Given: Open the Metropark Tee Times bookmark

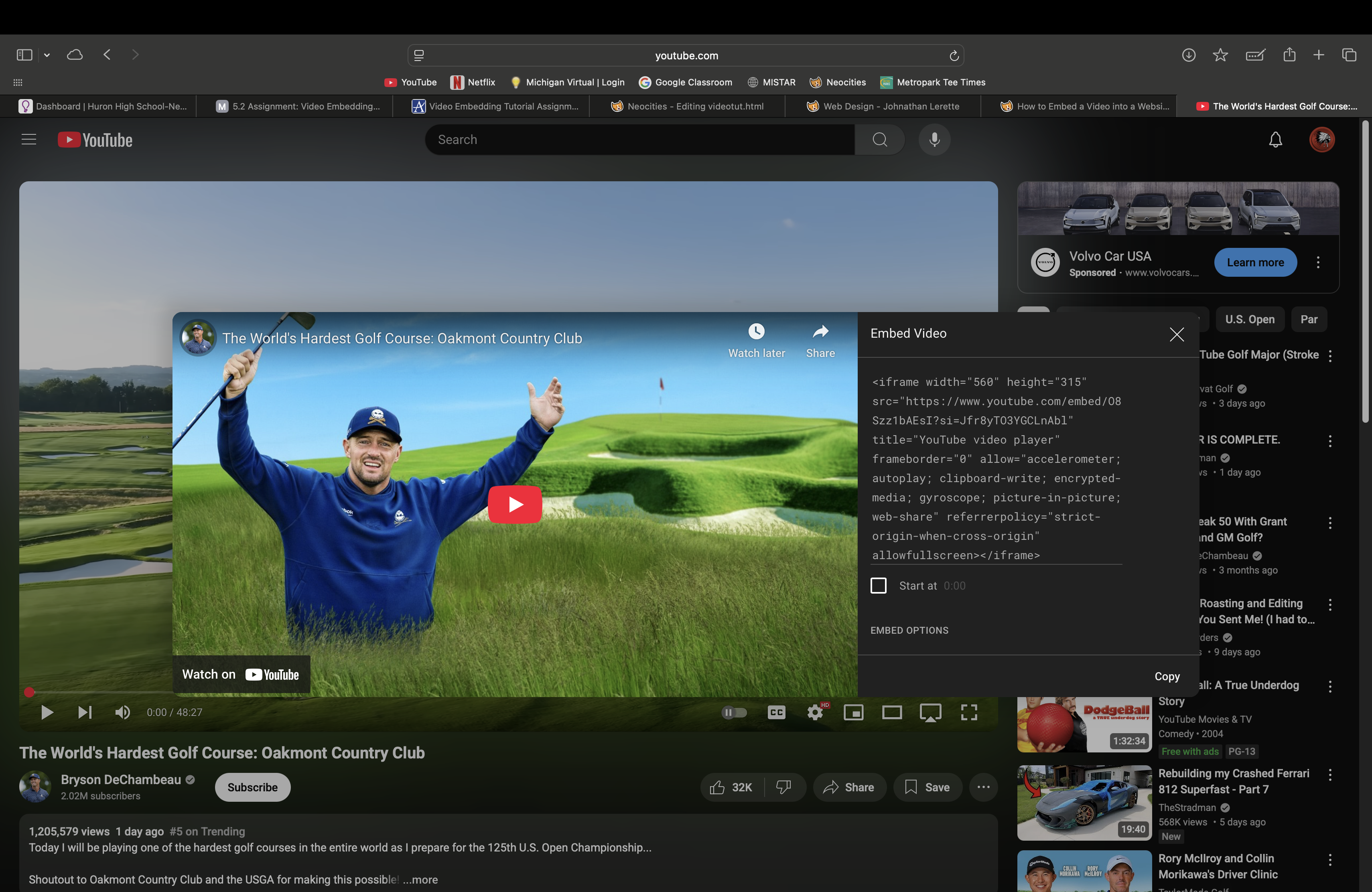Looking at the screenshot, I should coord(933,82).
